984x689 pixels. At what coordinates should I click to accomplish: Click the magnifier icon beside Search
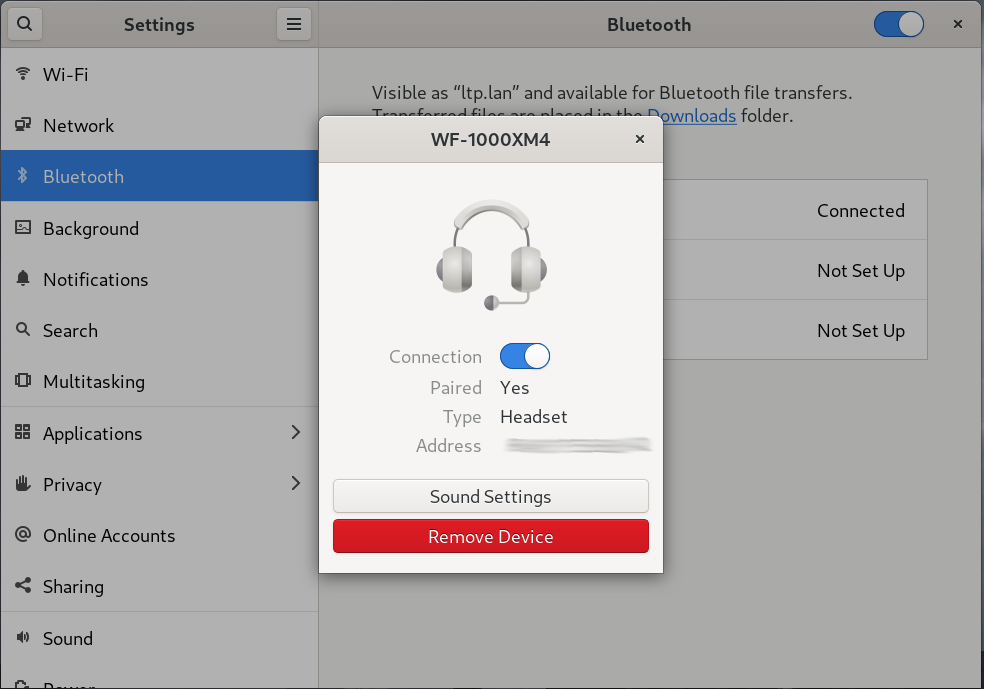[x=23, y=329]
